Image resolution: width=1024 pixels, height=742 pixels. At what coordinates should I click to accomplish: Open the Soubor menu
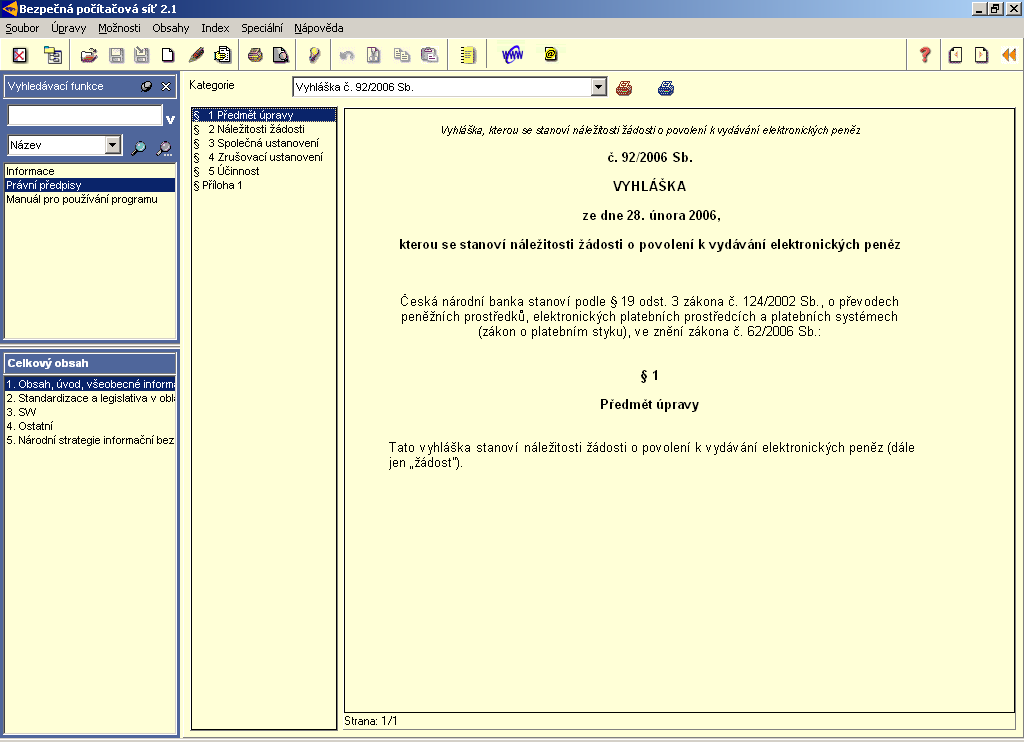tap(22, 28)
